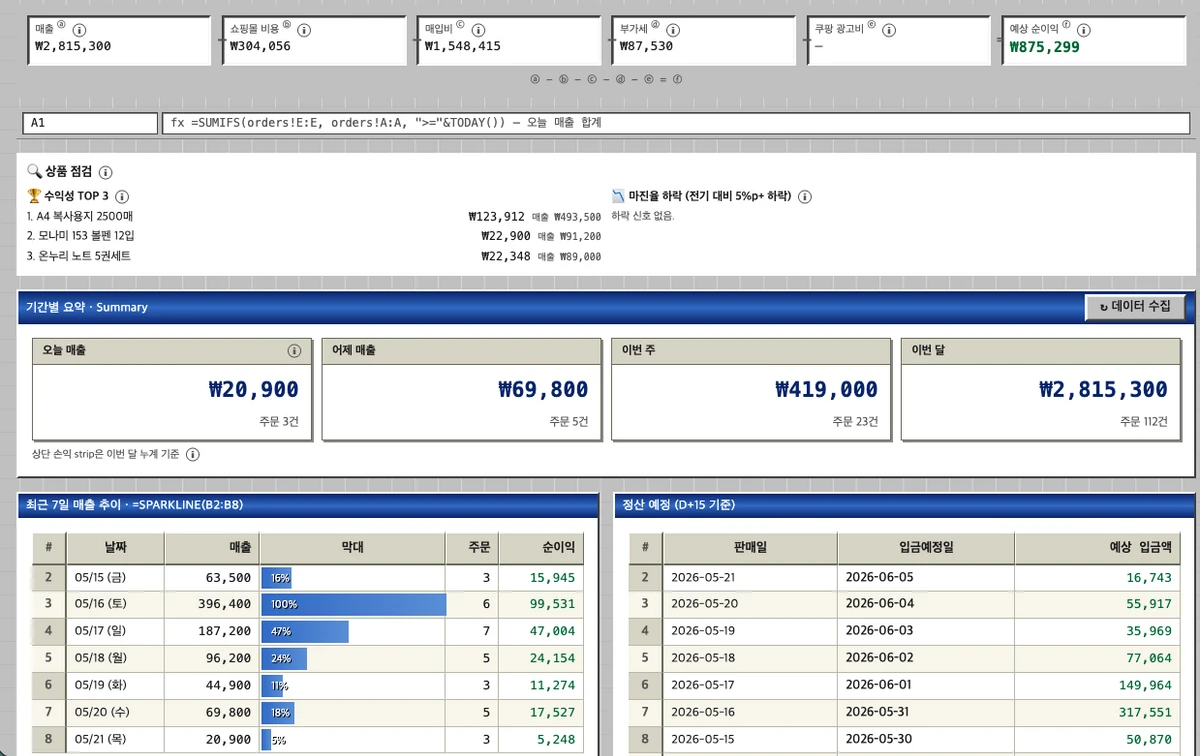Open the info icon next to 쿠팡 광고비
1200x756 pixels.
pos(890,30)
